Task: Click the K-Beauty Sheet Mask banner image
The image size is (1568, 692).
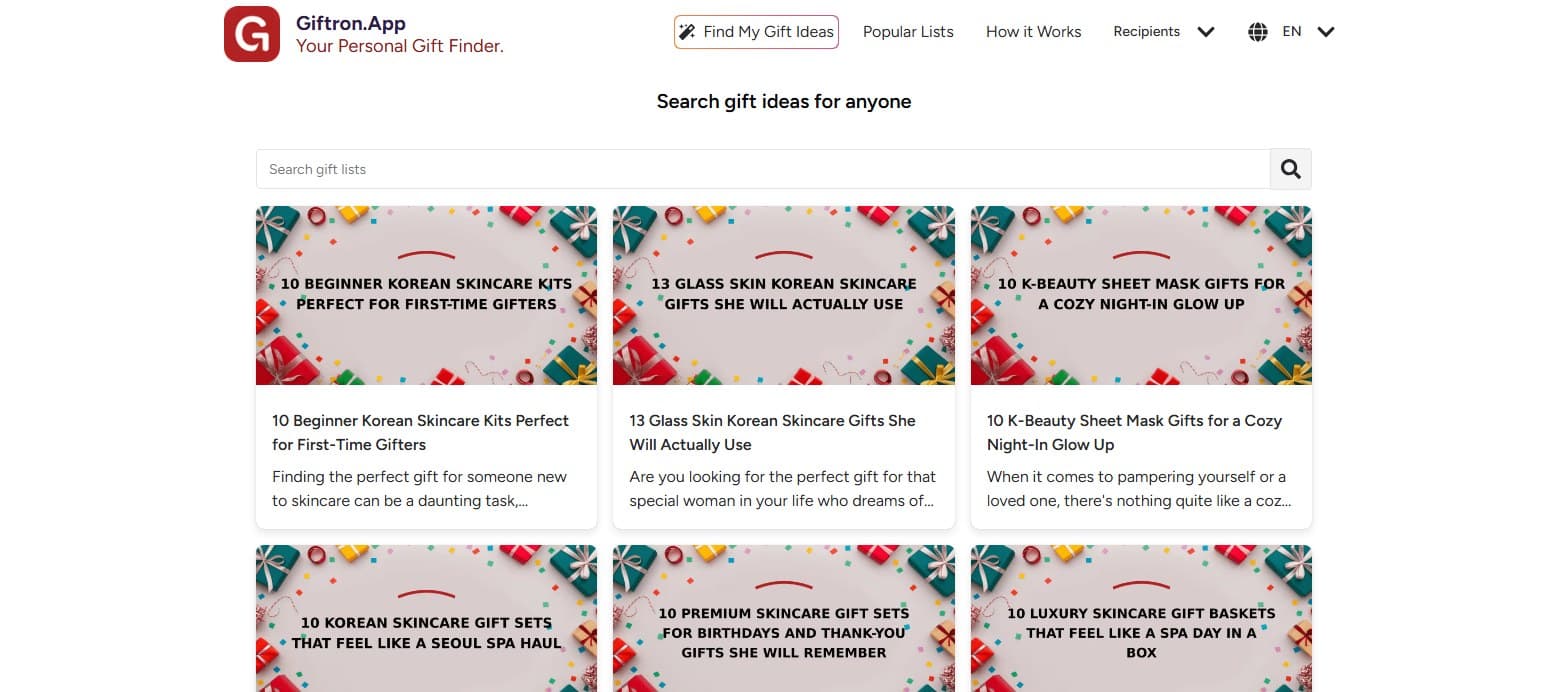Action: (x=1141, y=295)
